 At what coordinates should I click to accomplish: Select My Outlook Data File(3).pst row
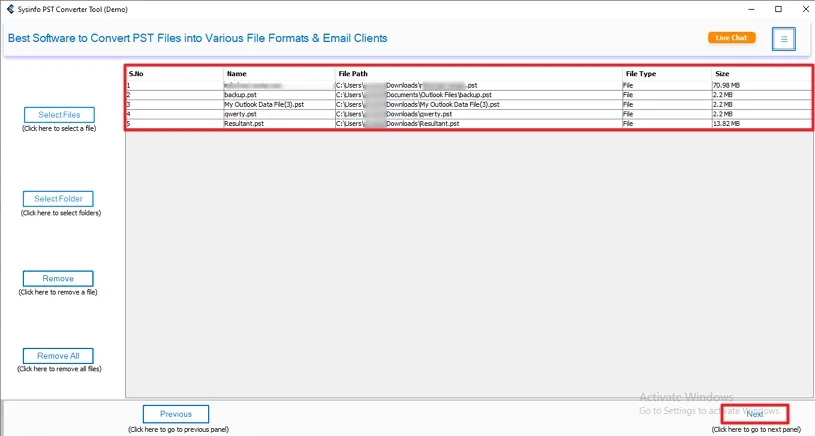[x=468, y=104]
